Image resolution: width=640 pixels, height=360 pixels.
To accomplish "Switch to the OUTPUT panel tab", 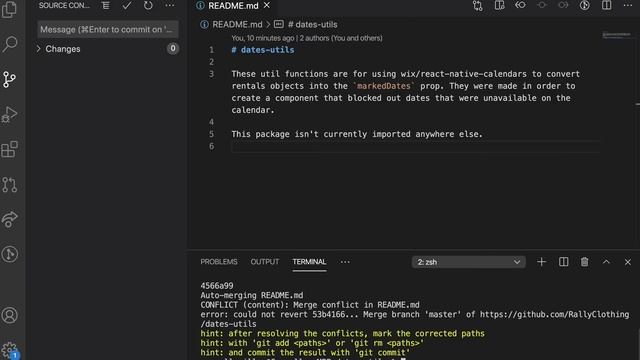I will (x=264, y=262).
